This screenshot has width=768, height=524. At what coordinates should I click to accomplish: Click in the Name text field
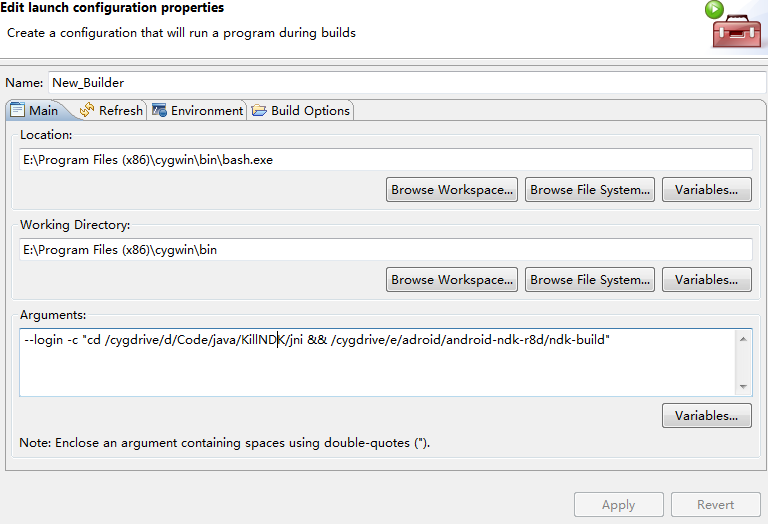click(x=400, y=82)
